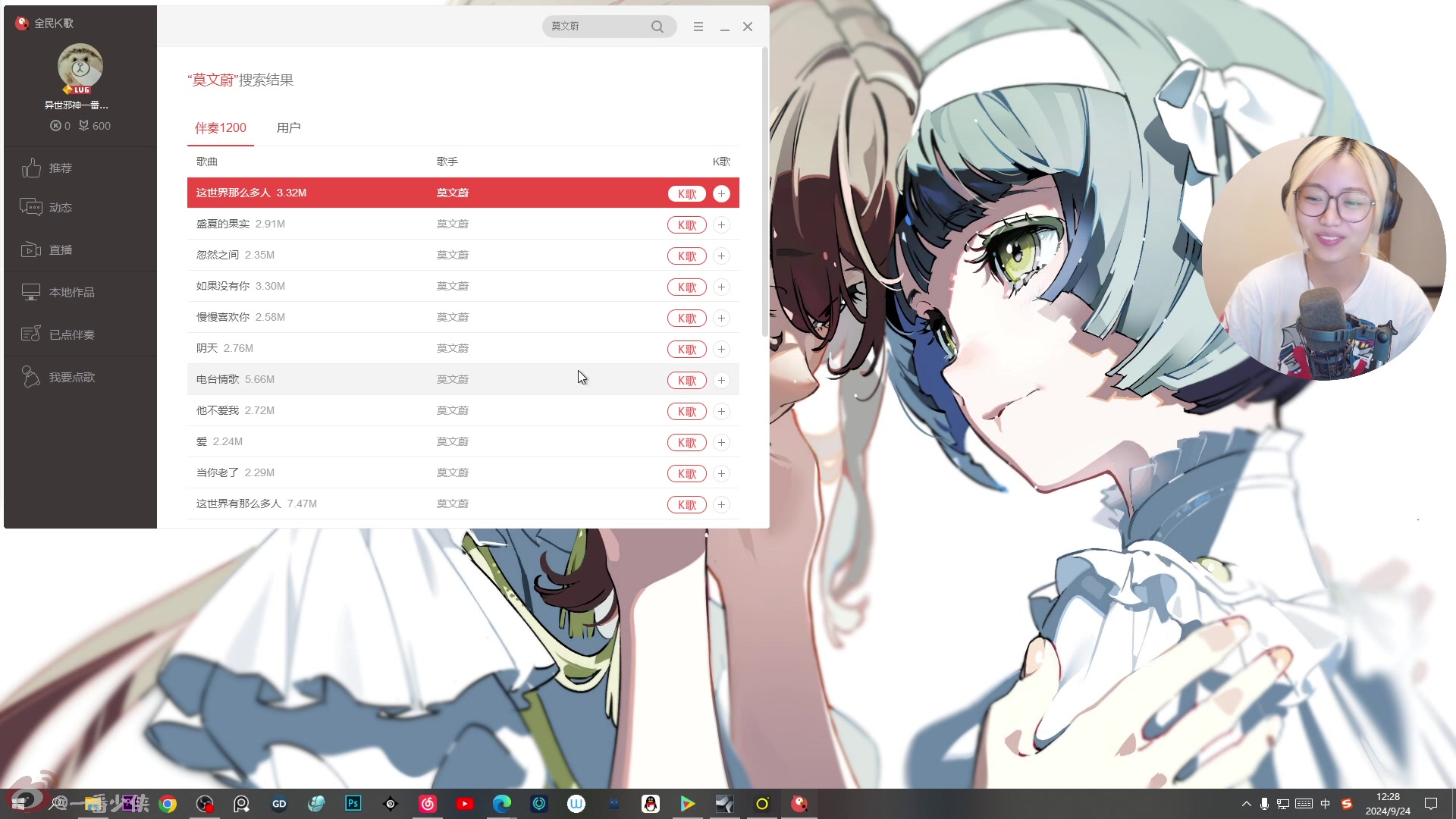The width and height of the screenshot is (1456, 819).
Task: Open the notification center icon
Action: (1431, 804)
